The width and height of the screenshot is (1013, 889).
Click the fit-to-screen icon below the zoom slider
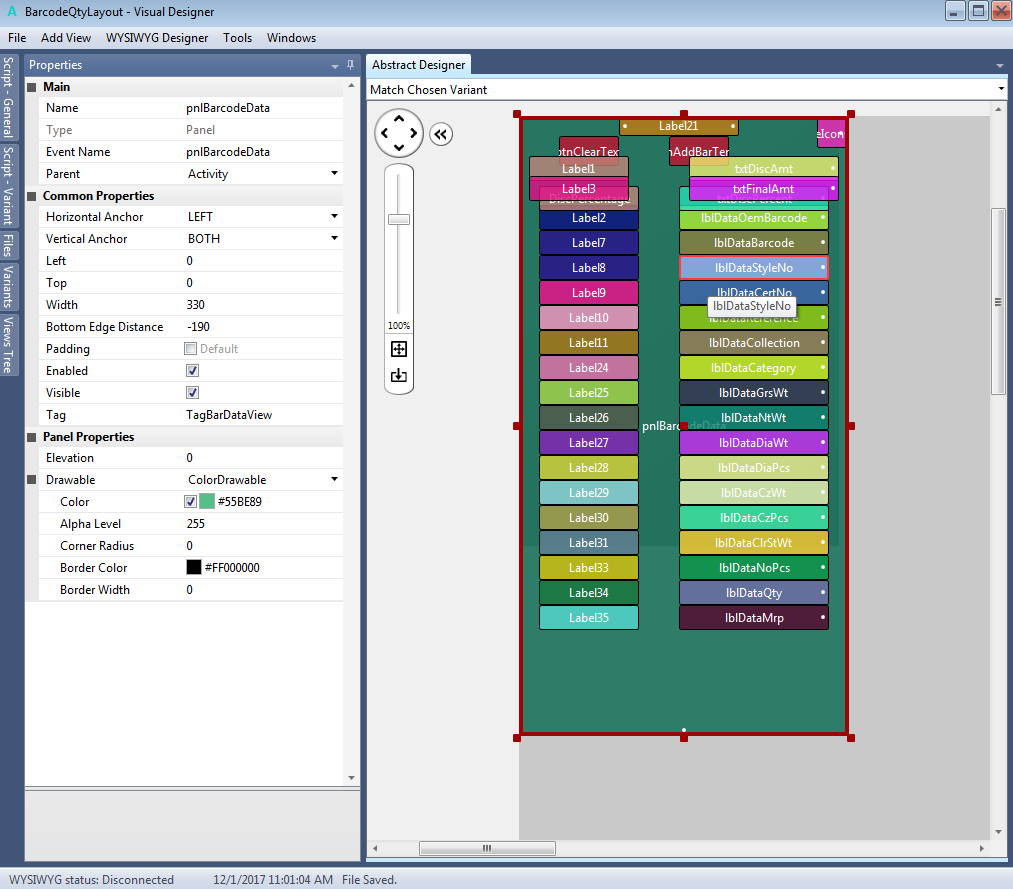399,349
